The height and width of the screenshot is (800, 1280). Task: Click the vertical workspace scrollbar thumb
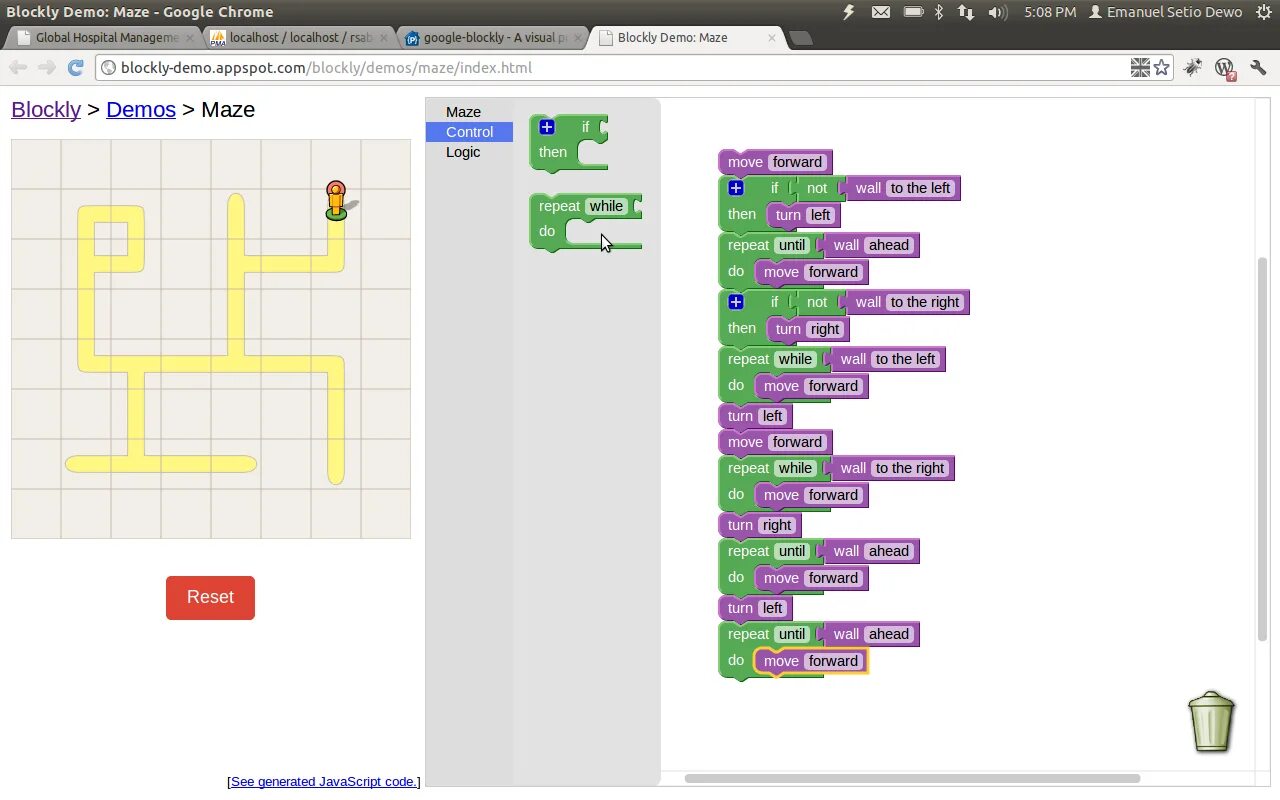tap(1262, 449)
